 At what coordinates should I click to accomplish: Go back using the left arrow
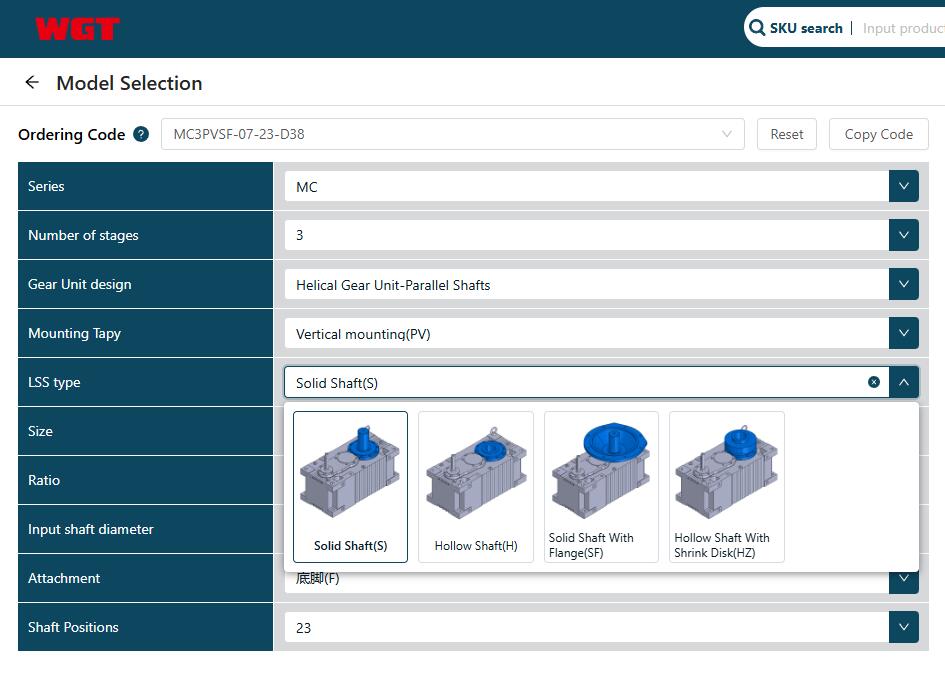click(x=32, y=83)
